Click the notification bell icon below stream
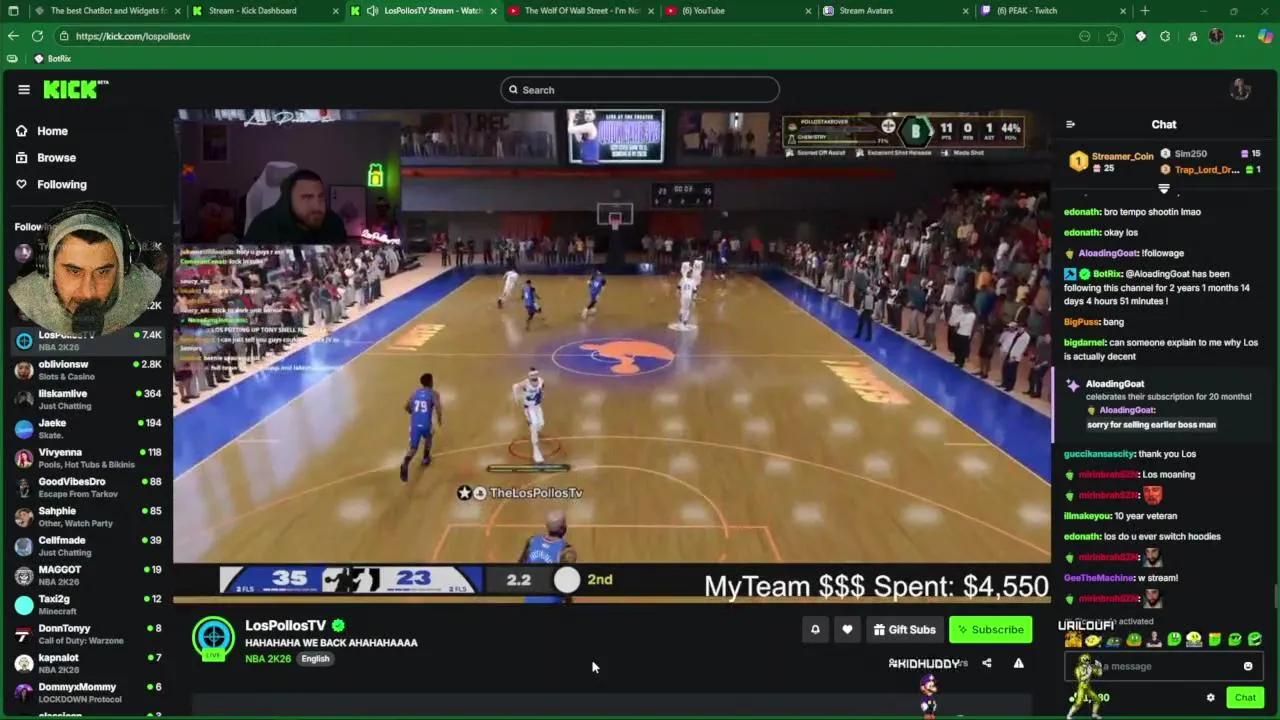The image size is (1280, 720). pos(815,629)
